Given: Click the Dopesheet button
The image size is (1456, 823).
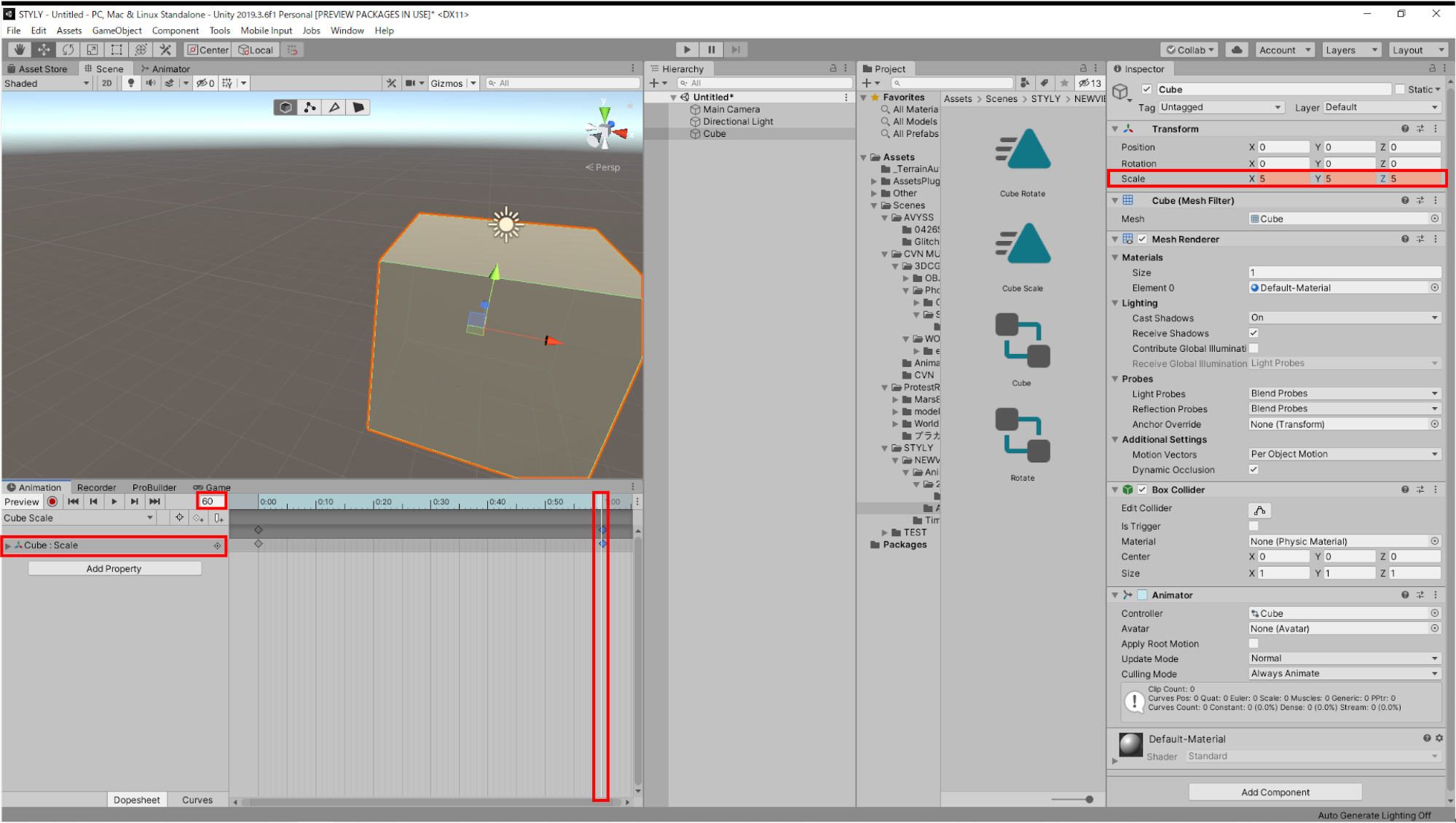Looking at the screenshot, I should coord(136,800).
